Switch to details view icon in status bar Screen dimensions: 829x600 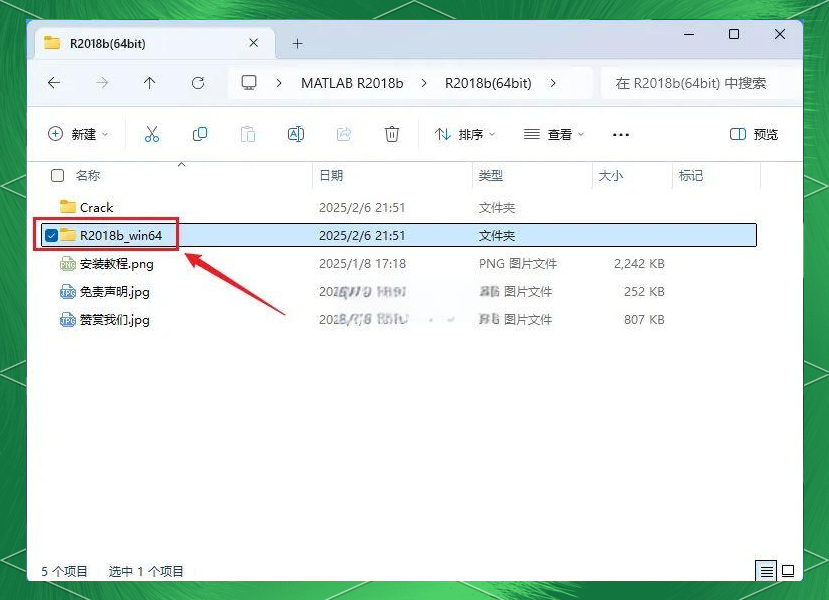[x=766, y=571]
